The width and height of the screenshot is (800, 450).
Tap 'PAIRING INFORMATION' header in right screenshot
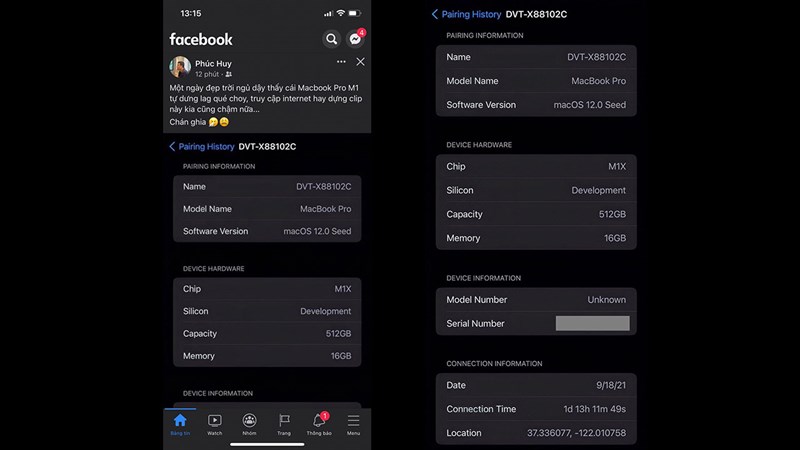485,36
